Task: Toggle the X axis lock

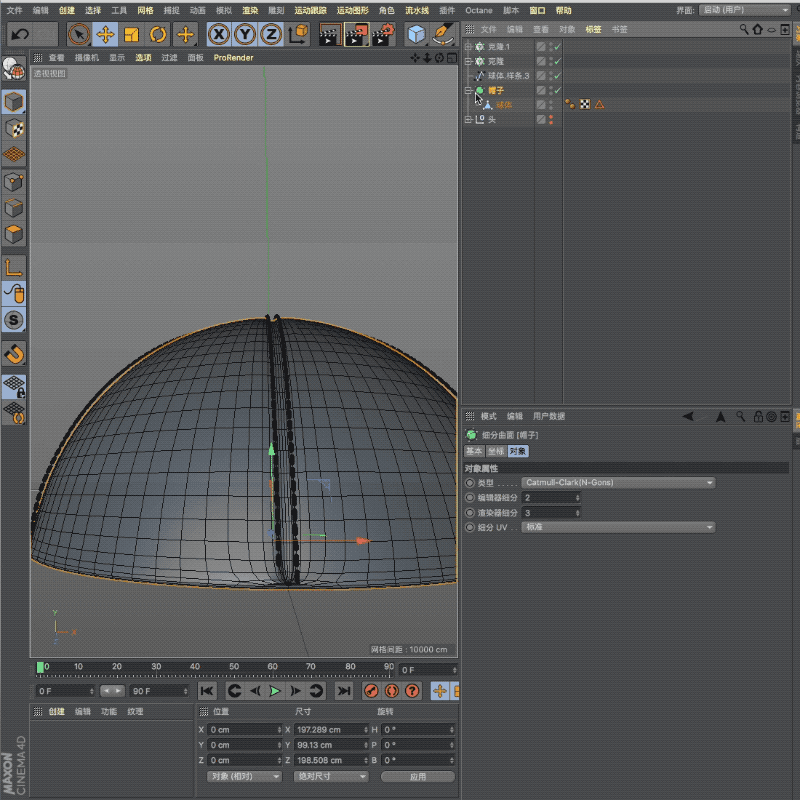Action: tap(218, 35)
